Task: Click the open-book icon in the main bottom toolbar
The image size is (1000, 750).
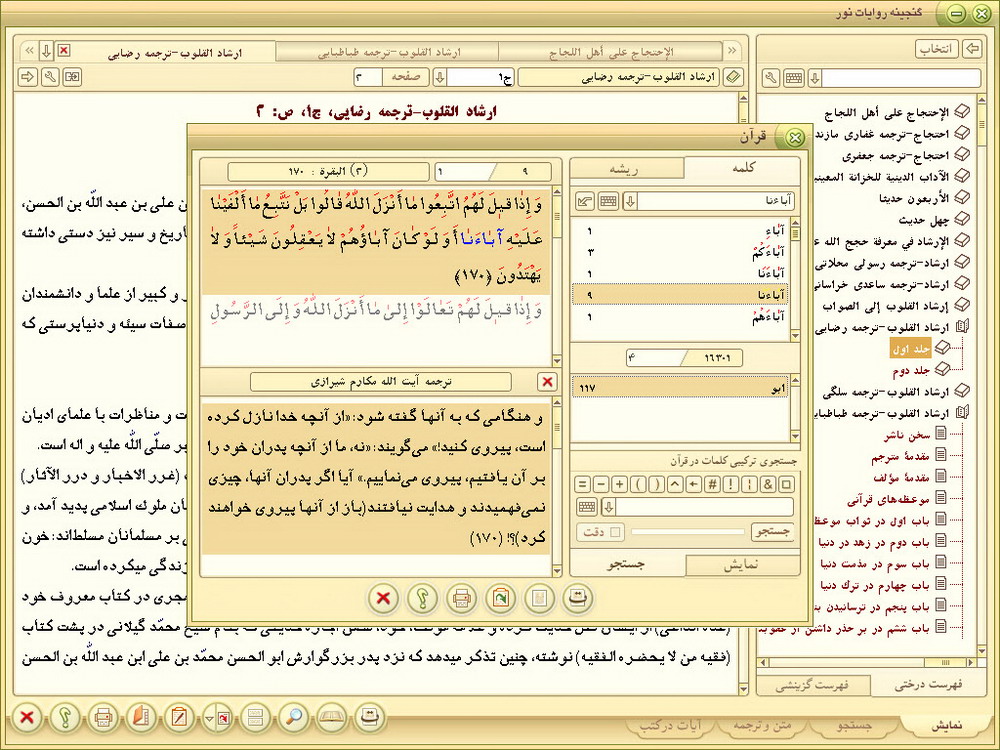Action: pos(332,718)
